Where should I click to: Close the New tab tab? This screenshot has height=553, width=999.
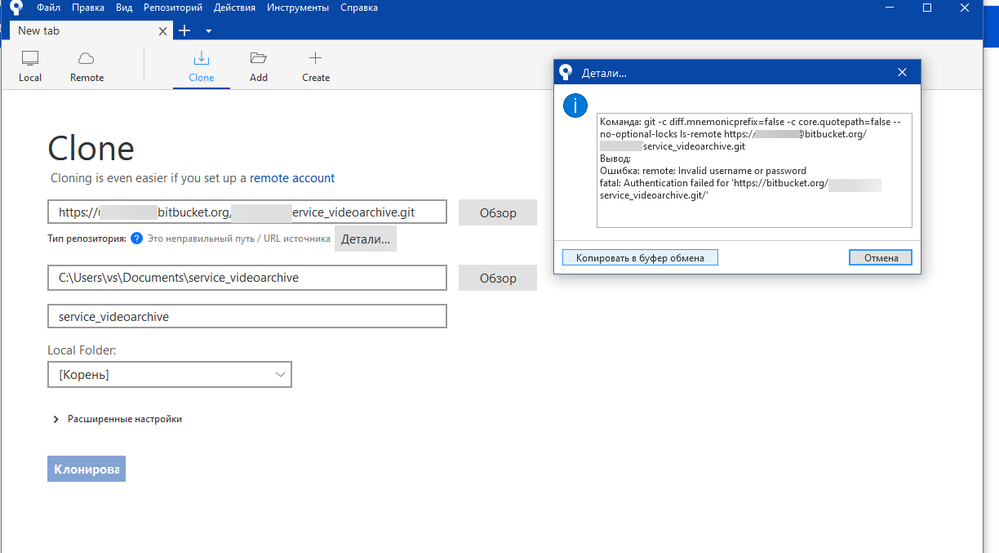click(162, 31)
